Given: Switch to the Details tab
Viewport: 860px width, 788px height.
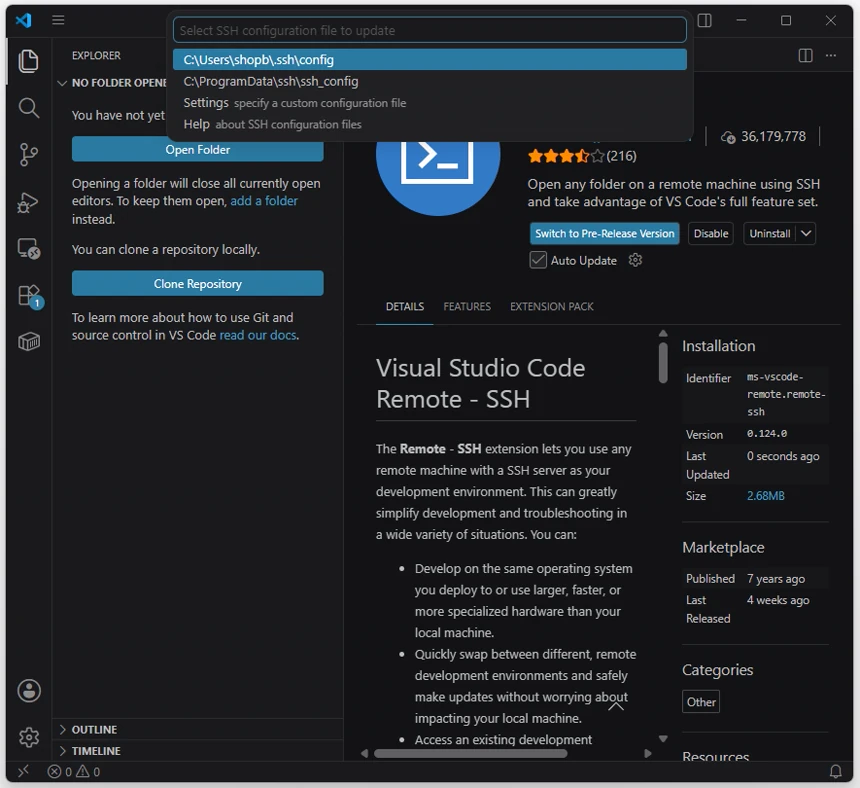Looking at the screenshot, I should click(405, 307).
